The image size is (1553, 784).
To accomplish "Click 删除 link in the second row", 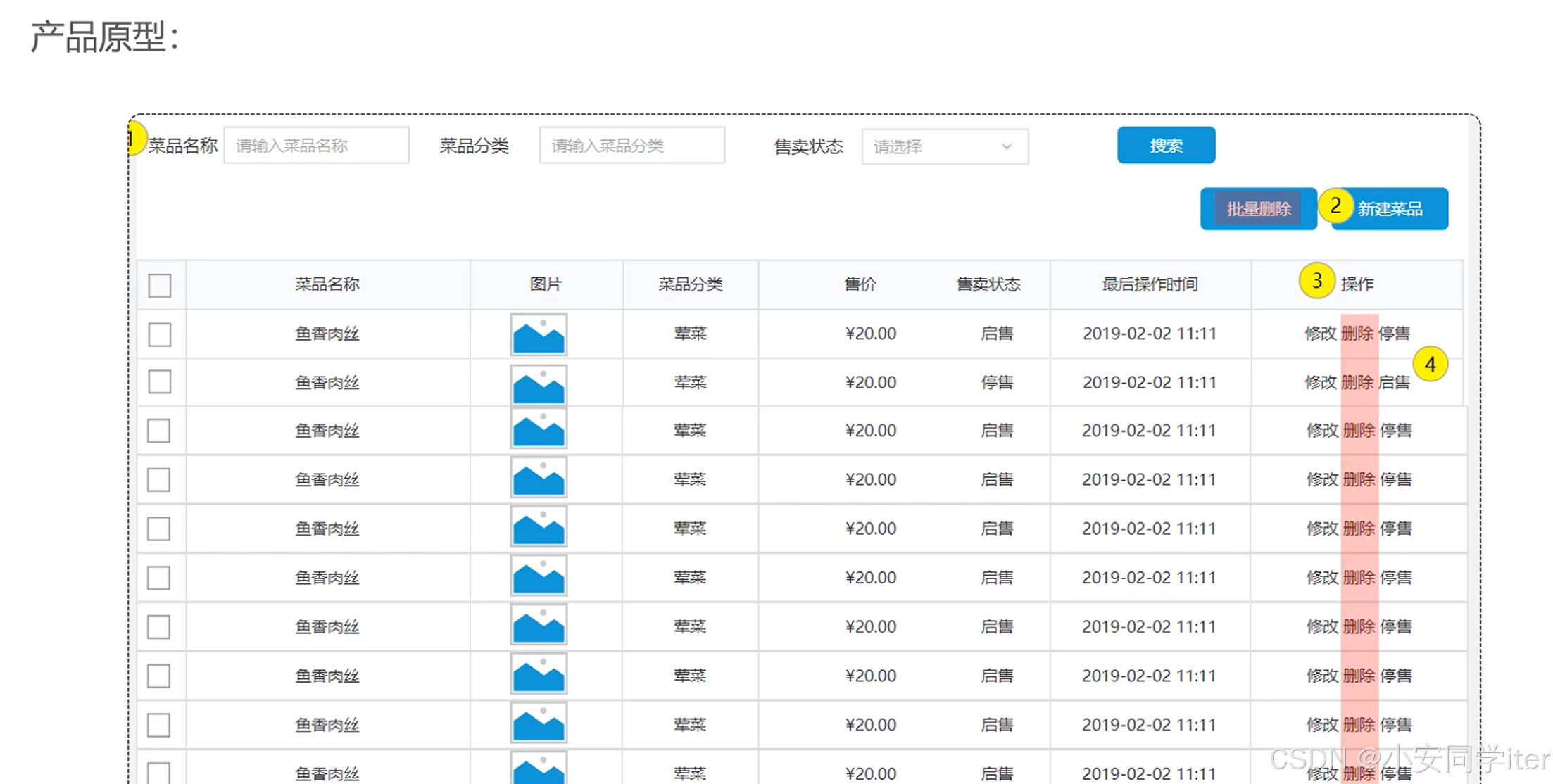I will [1357, 382].
